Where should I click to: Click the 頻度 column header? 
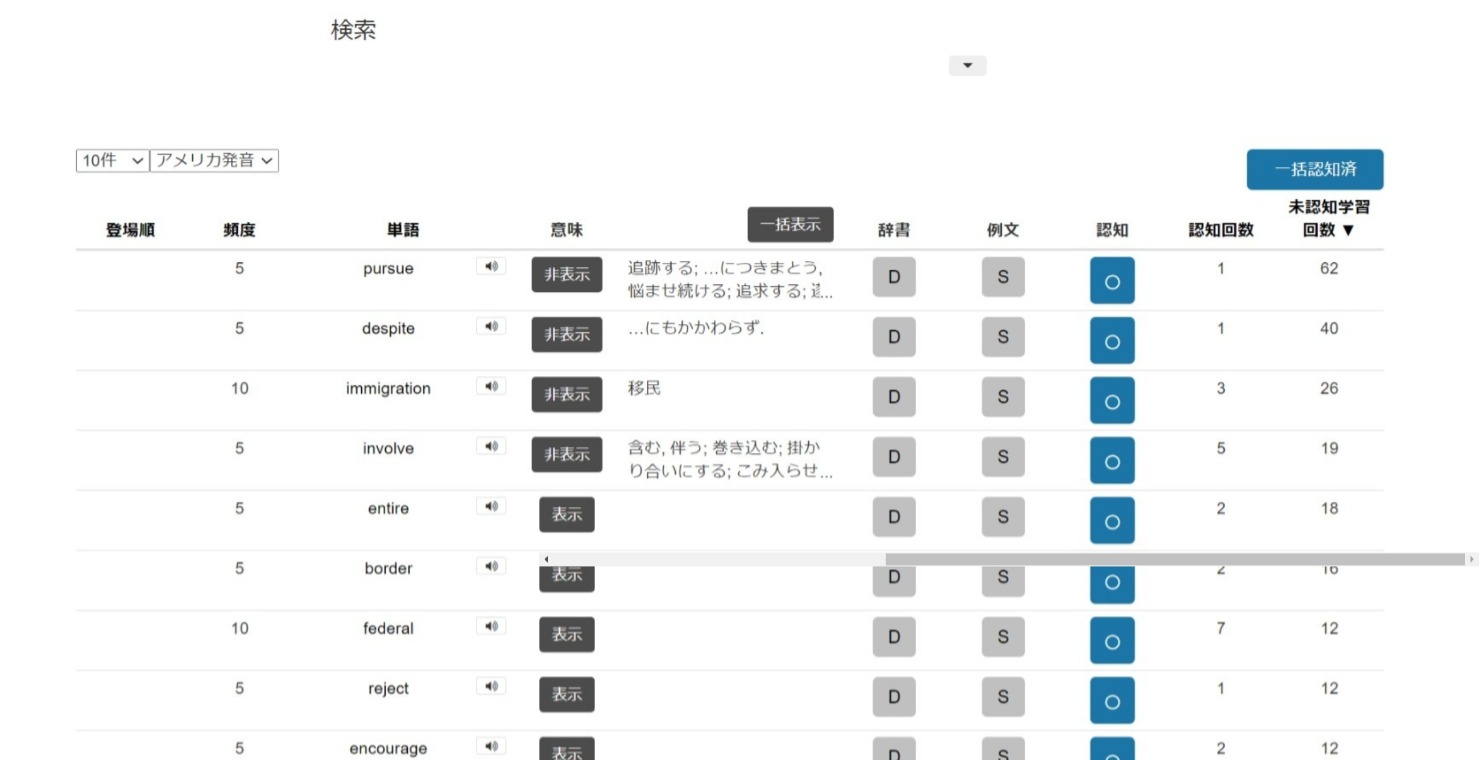coord(239,230)
